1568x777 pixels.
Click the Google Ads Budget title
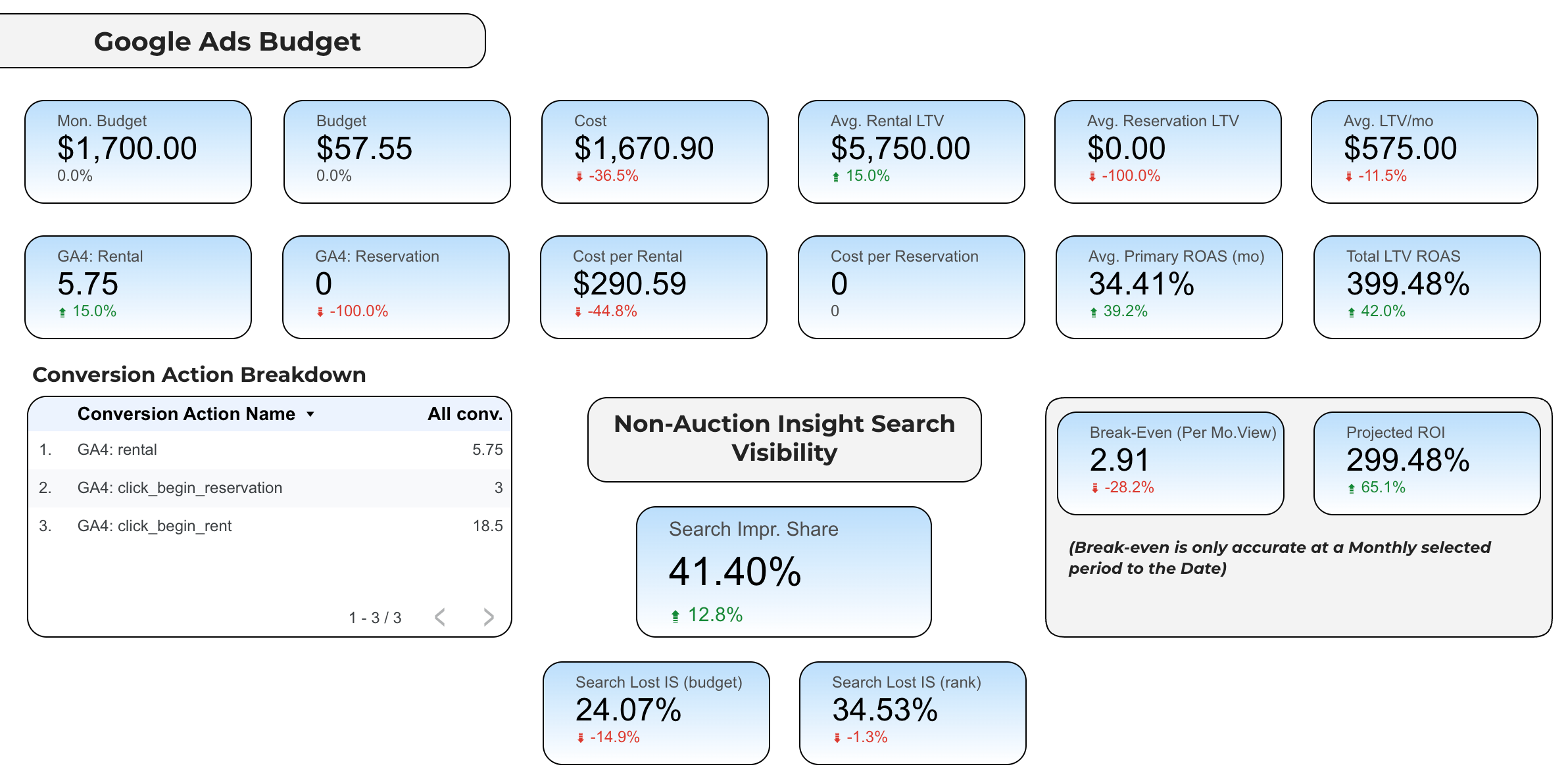[x=227, y=41]
